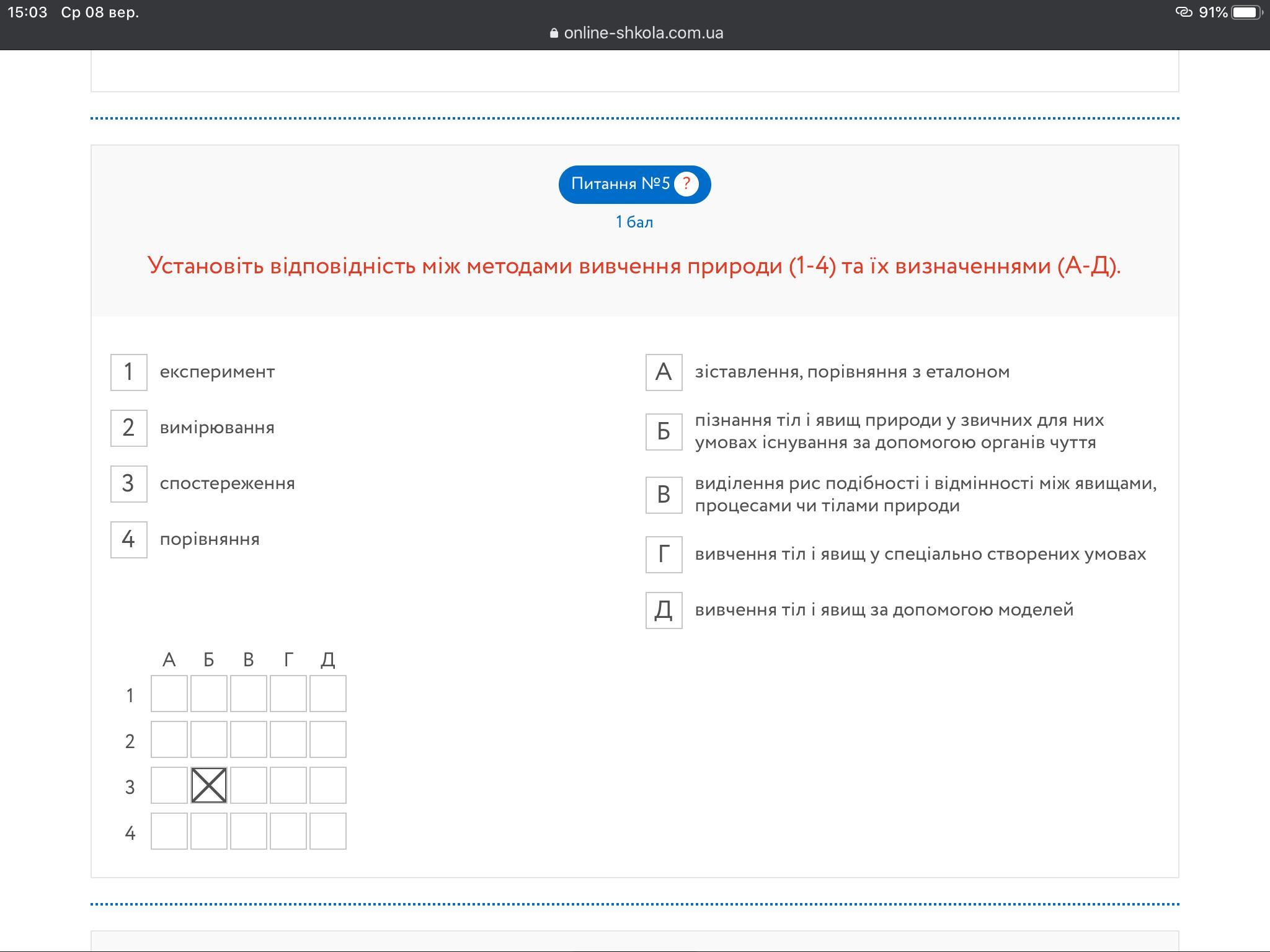The height and width of the screenshot is (952, 1270).
Task: Check row 4 column А in answer grid
Action: click(169, 831)
